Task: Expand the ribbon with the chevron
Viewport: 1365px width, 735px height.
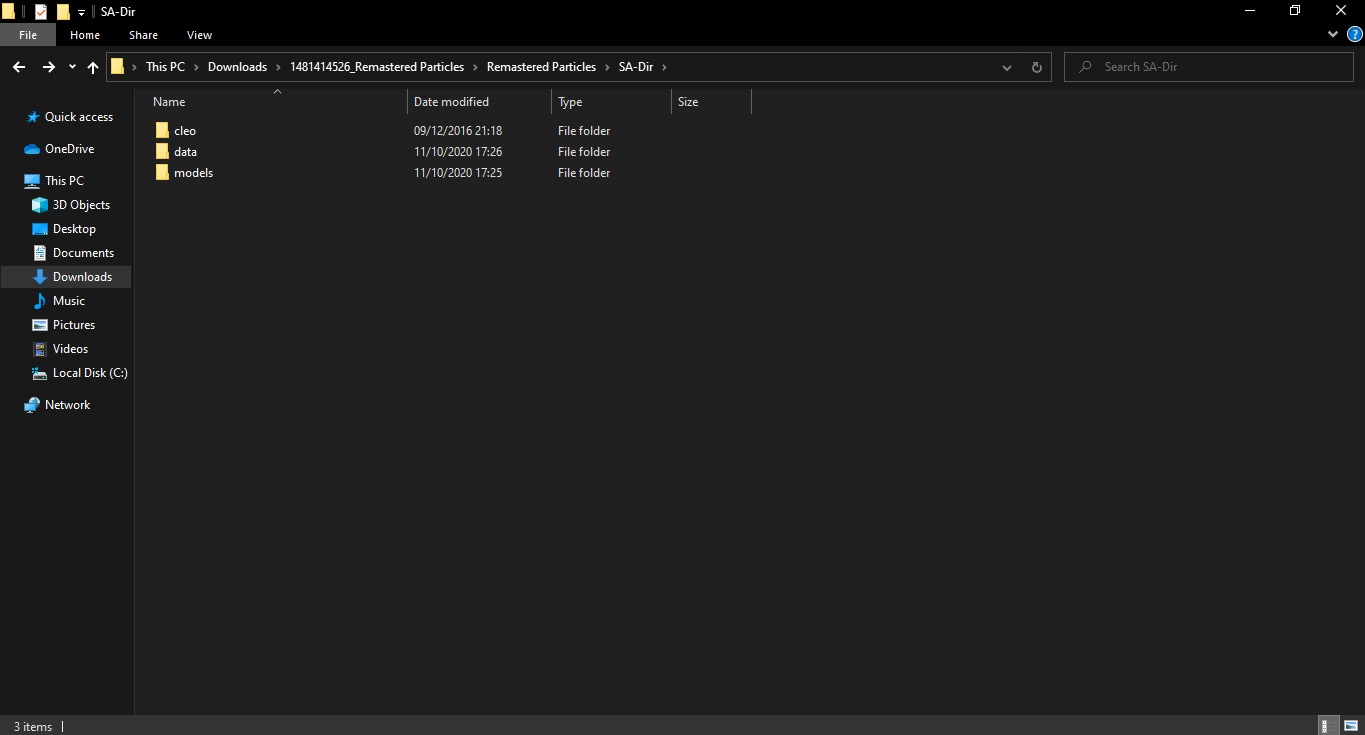Action: click(1333, 34)
